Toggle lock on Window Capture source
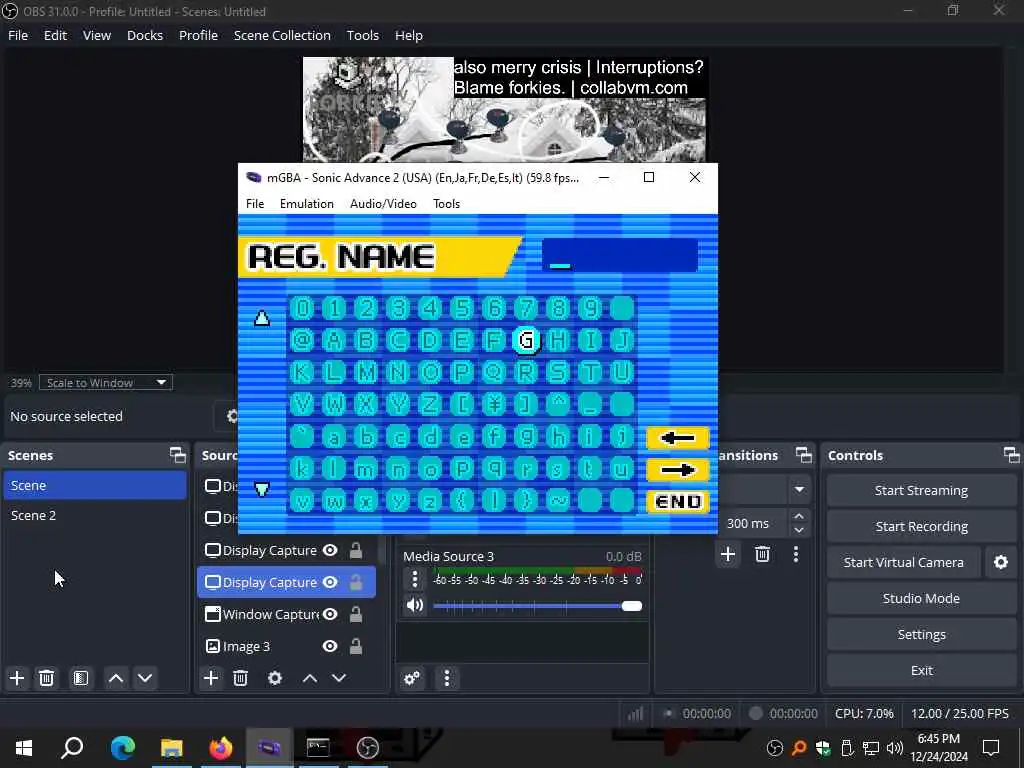Image resolution: width=1024 pixels, height=768 pixels. click(x=356, y=615)
